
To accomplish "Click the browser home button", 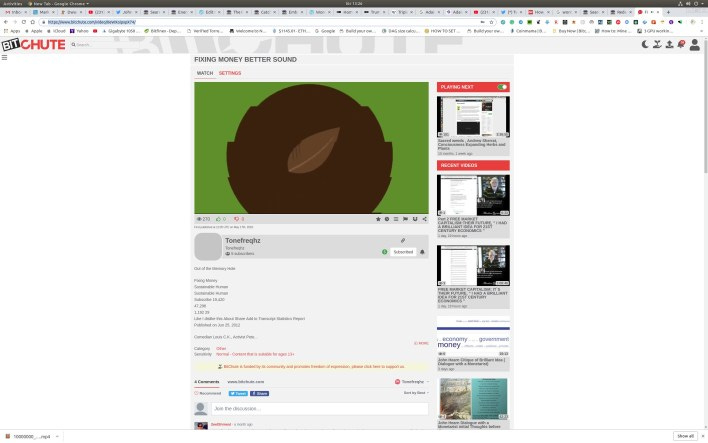I will [x=33, y=22].
